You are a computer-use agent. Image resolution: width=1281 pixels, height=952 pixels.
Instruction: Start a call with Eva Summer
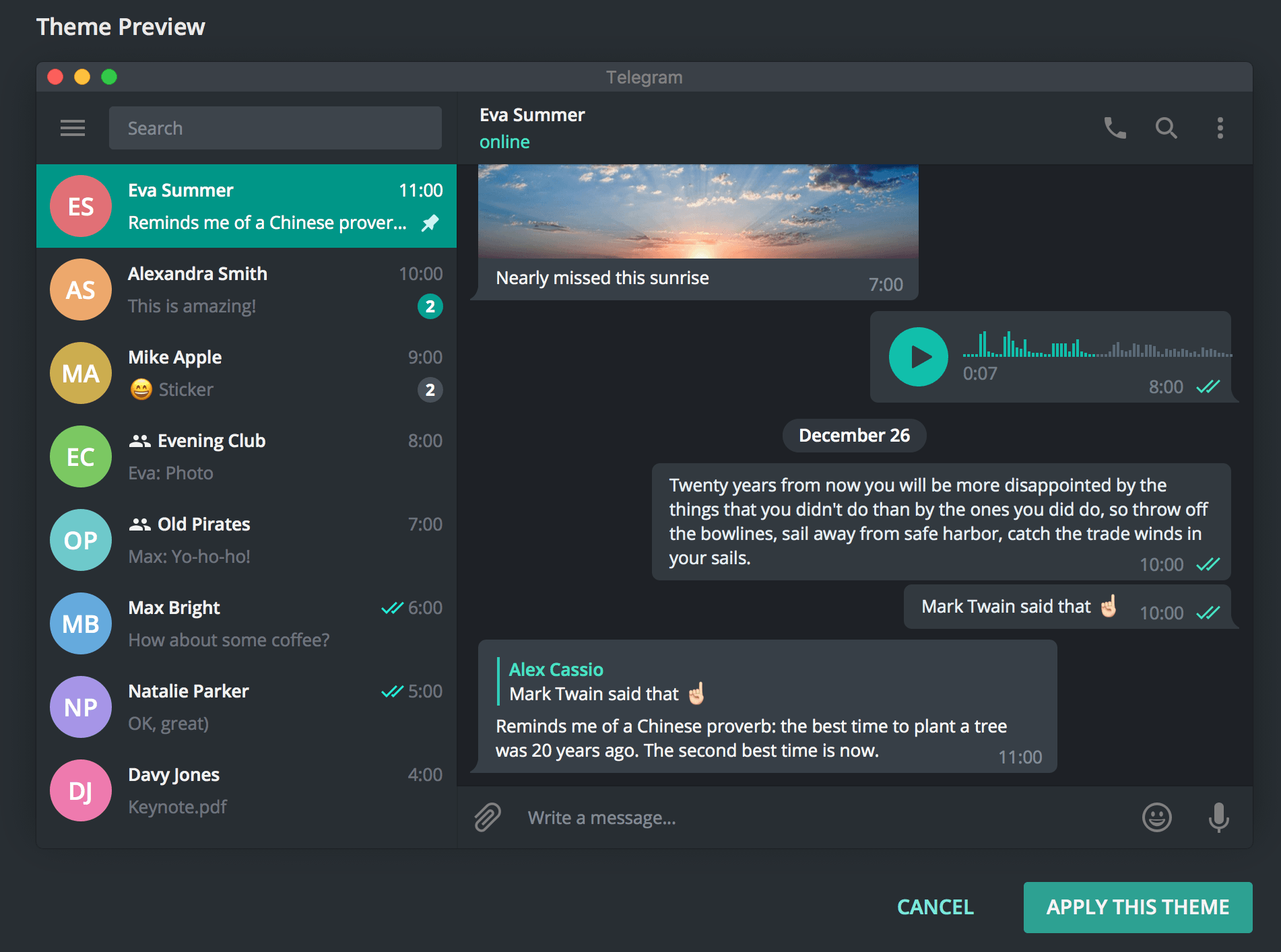pyautogui.click(x=1114, y=129)
